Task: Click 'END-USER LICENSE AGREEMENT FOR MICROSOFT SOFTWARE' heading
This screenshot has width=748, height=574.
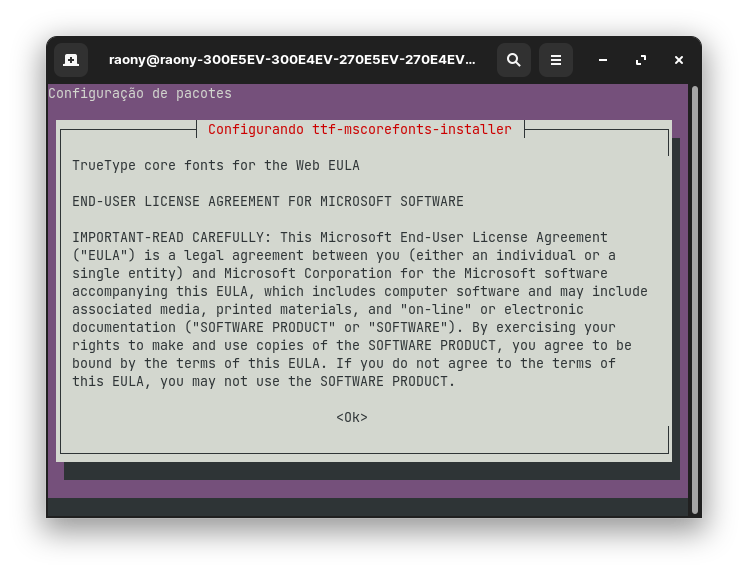Action: pos(268,202)
